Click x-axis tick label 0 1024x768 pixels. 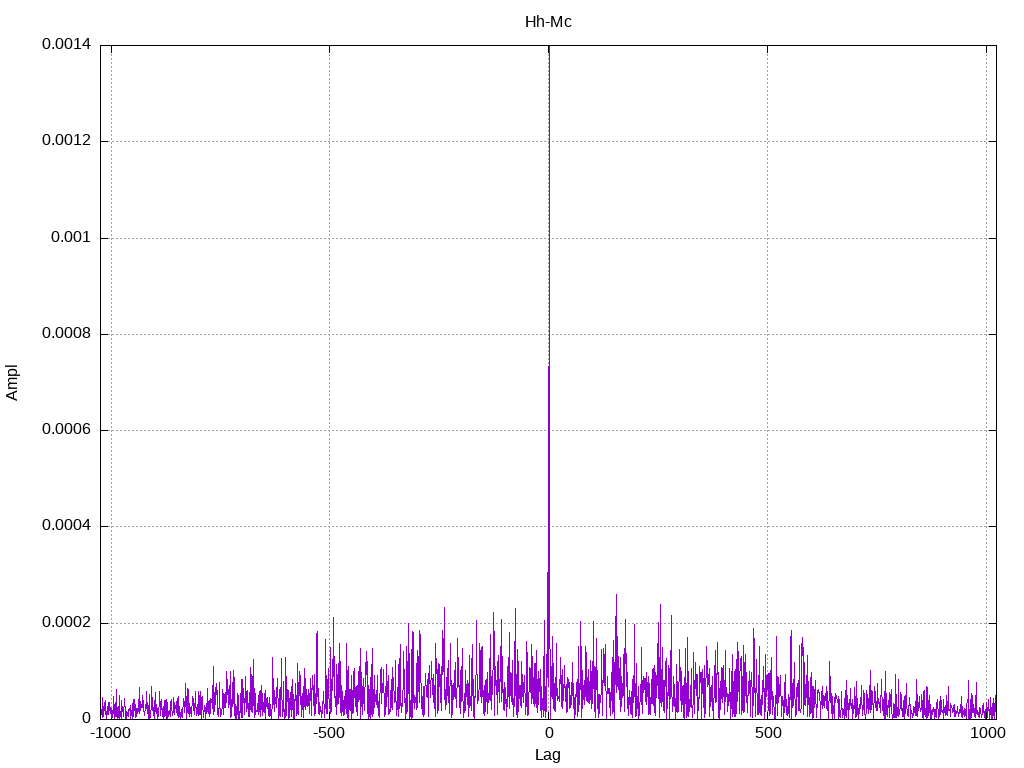(549, 733)
